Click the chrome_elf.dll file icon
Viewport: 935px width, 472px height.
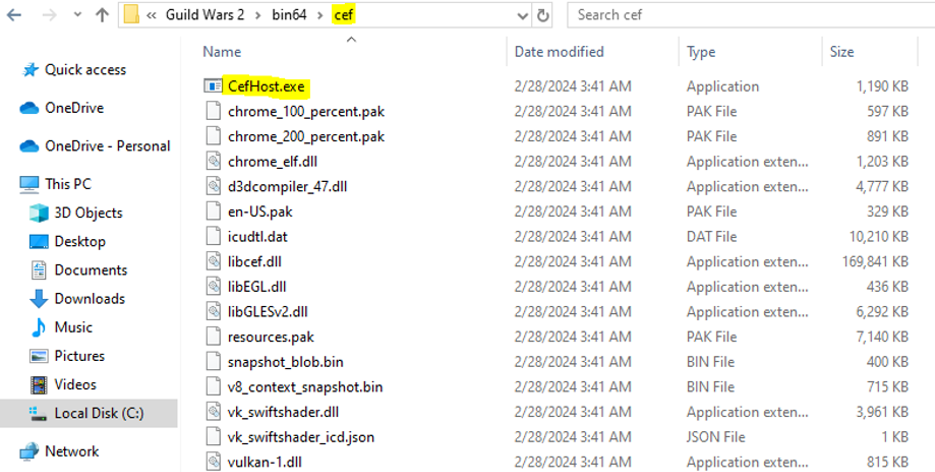213,162
